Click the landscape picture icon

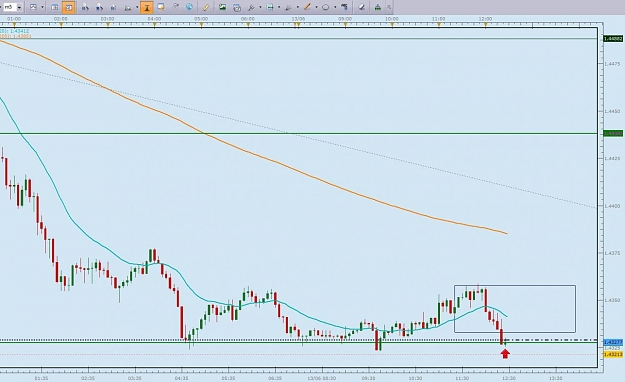pos(222,7)
